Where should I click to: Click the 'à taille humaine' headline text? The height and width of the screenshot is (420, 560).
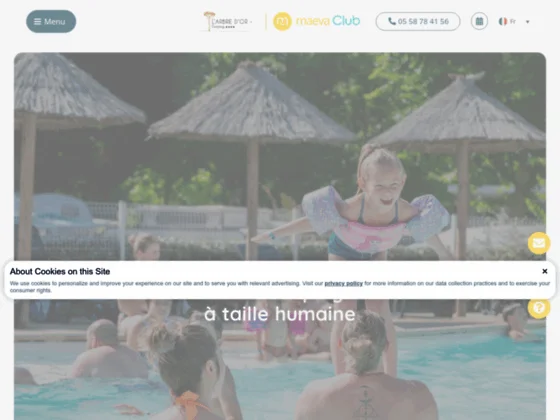tap(280, 314)
